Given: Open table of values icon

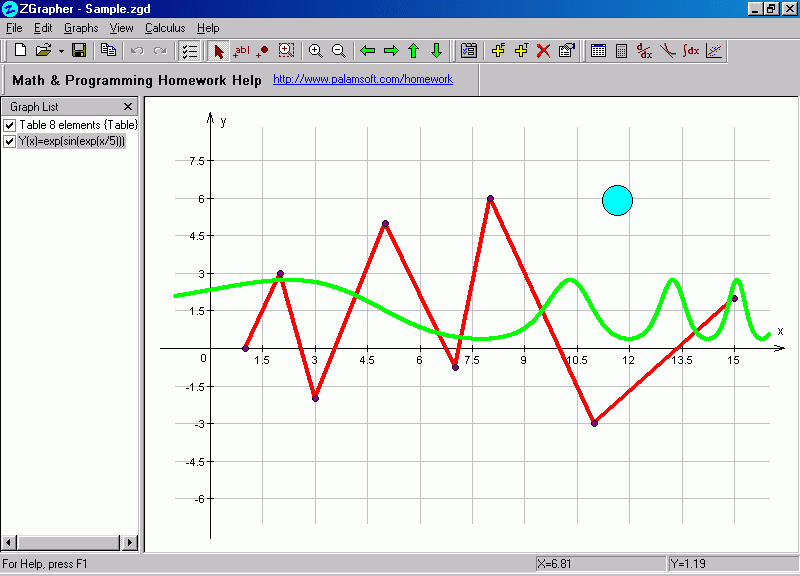Looking at the screenshot, I should (598, 51).
